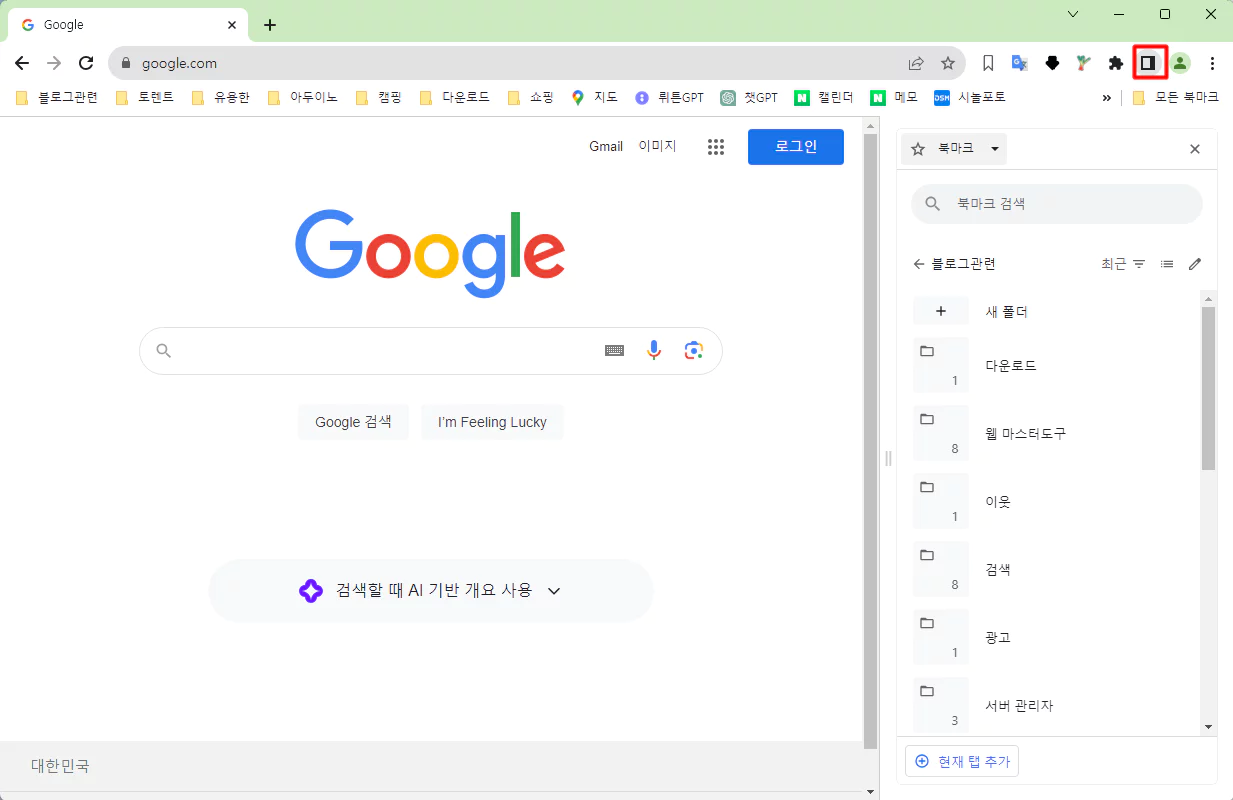Open 유용한 bookmark folder
This screenshot has height=800, width=1233.
220,97
